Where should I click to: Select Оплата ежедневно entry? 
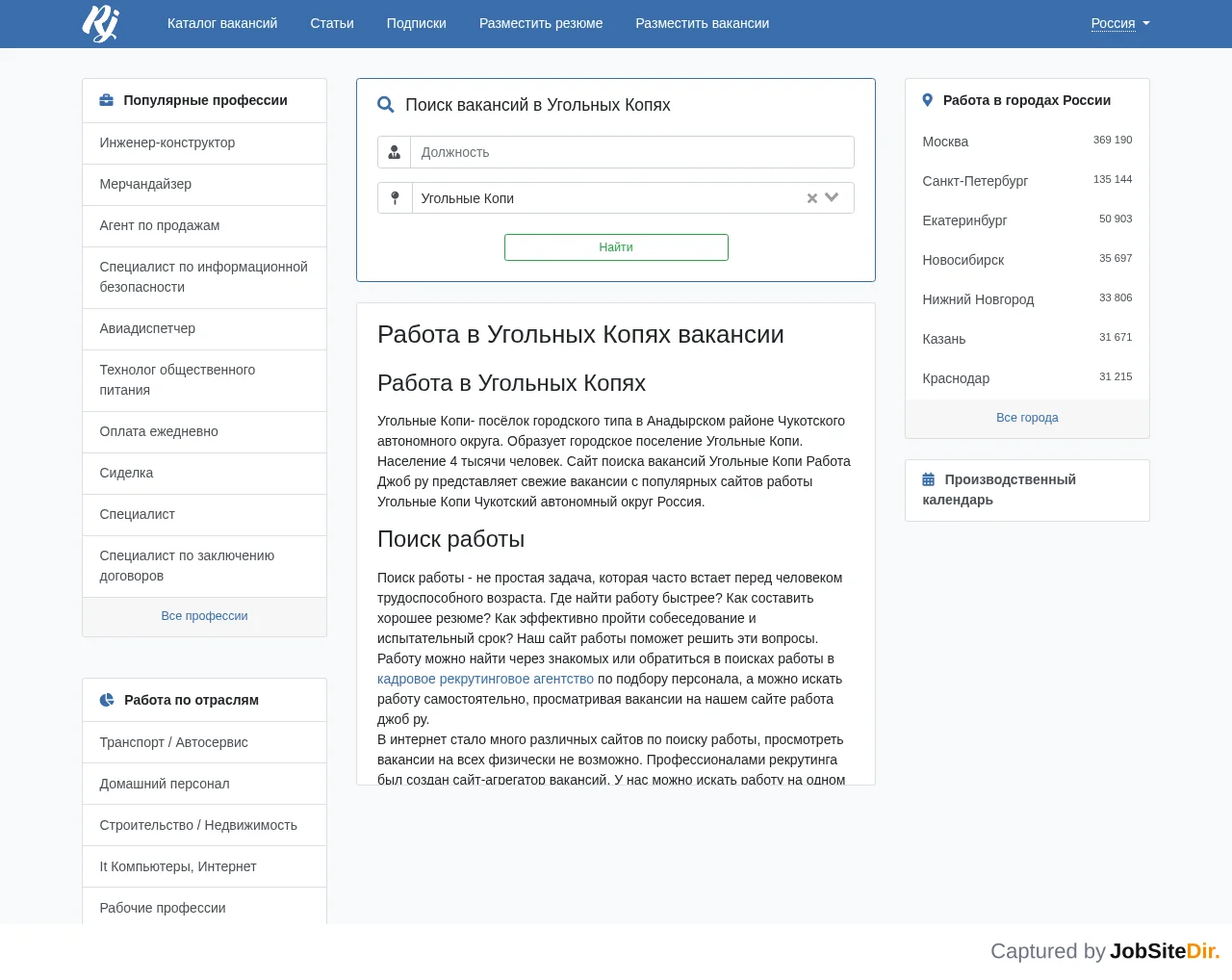pyautogui.click(x=204, y=431)
